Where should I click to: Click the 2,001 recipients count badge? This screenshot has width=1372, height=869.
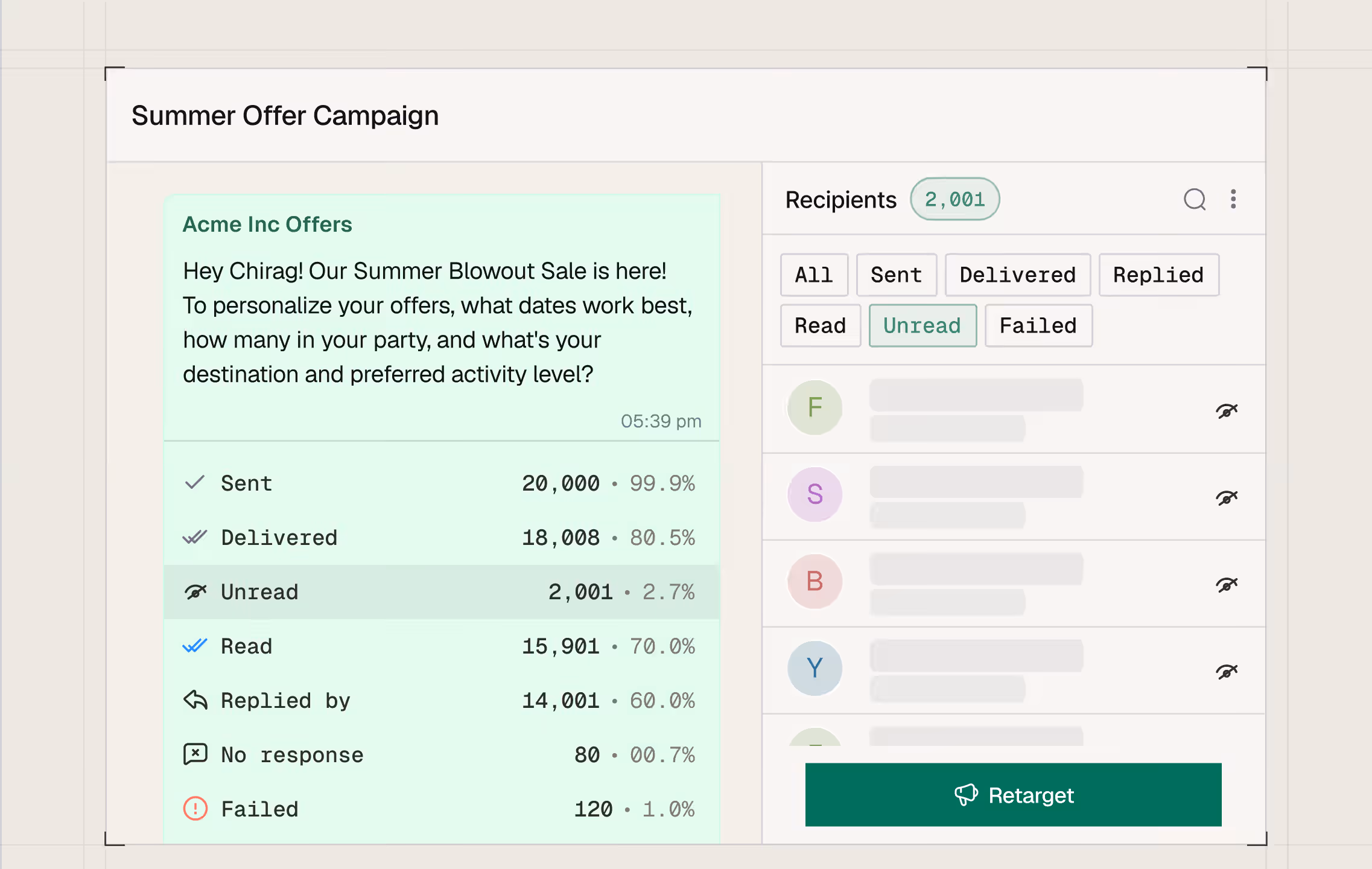pyautogui.click(x=954, y=199)
